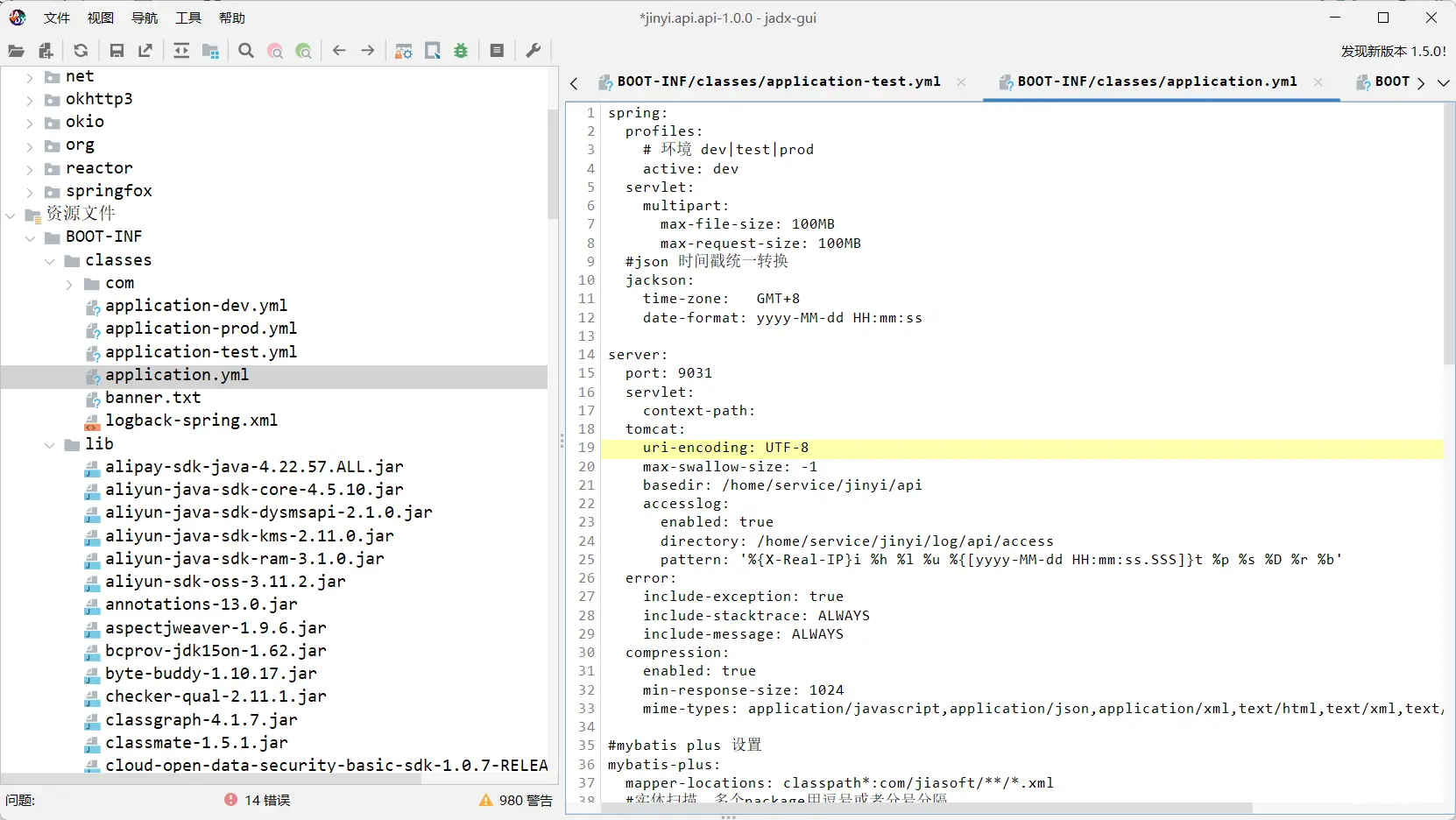Close the application.yml tab

1318,81
